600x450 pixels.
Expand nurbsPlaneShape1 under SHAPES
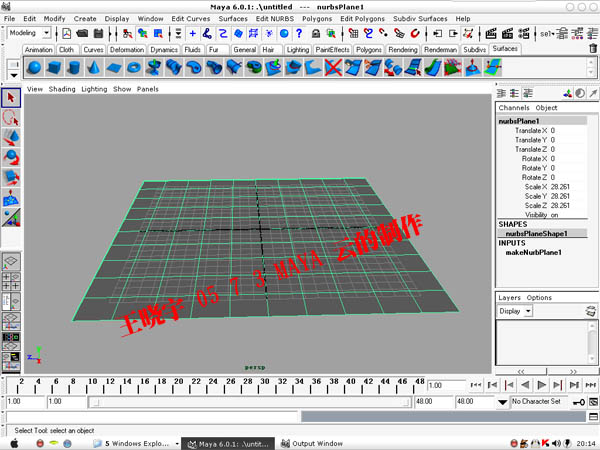536,233
